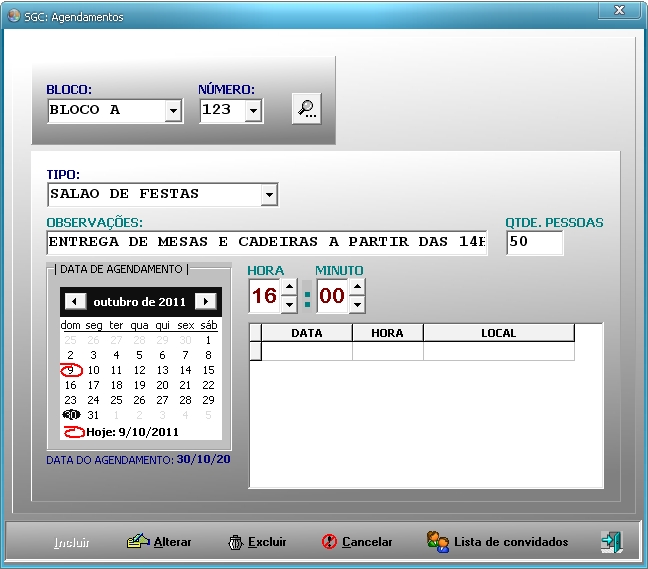The height and width of the screenshot is (569, 648).
Task: Increase the MINUTO value
Action: pos(356,287)
